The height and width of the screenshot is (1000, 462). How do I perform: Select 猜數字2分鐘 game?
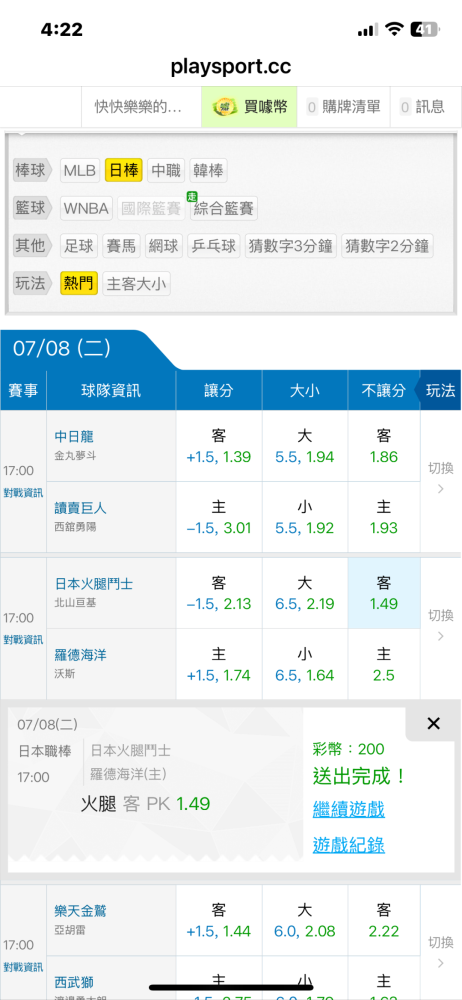[387, 246]
